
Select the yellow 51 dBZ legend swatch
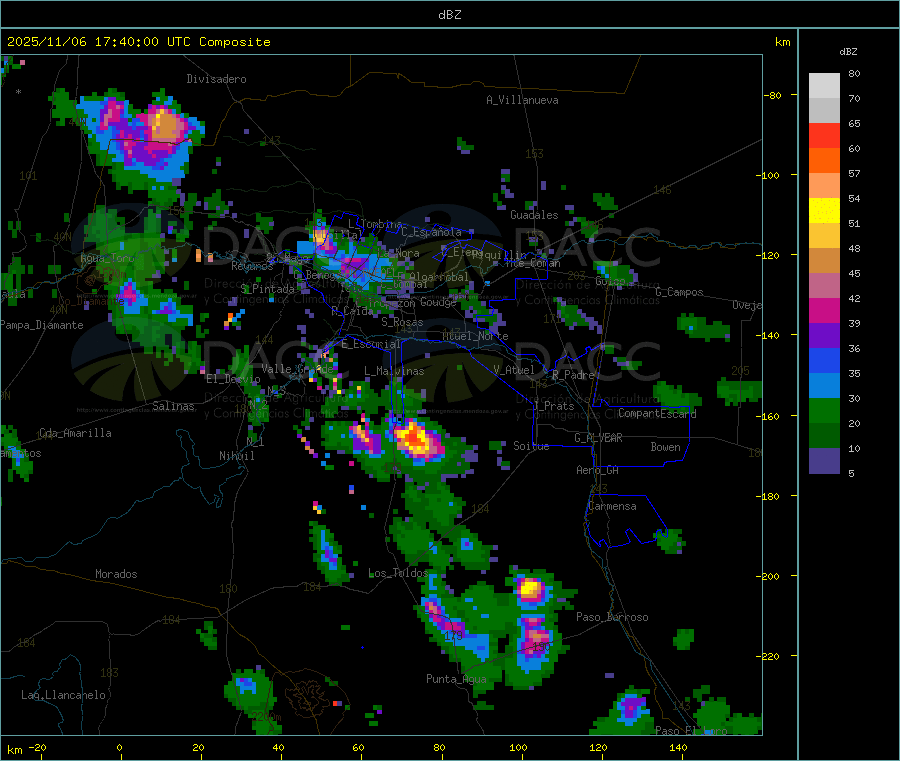[x=824, y=211]
